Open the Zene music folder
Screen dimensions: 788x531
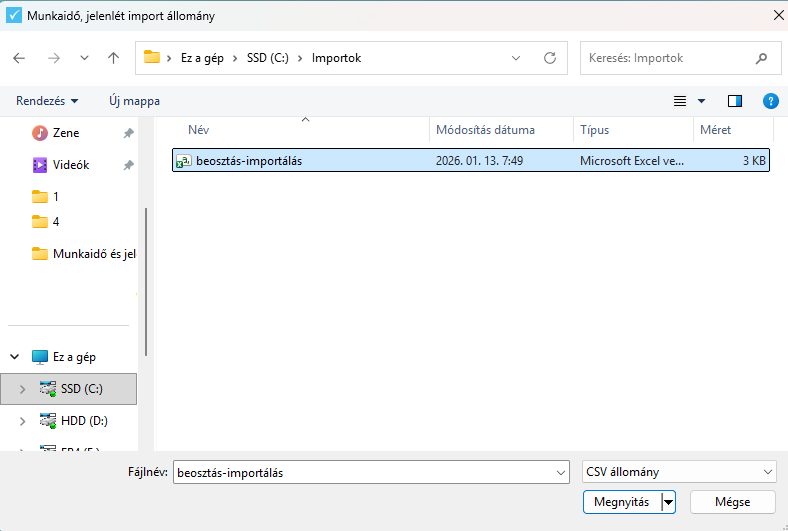coord(66,133)
